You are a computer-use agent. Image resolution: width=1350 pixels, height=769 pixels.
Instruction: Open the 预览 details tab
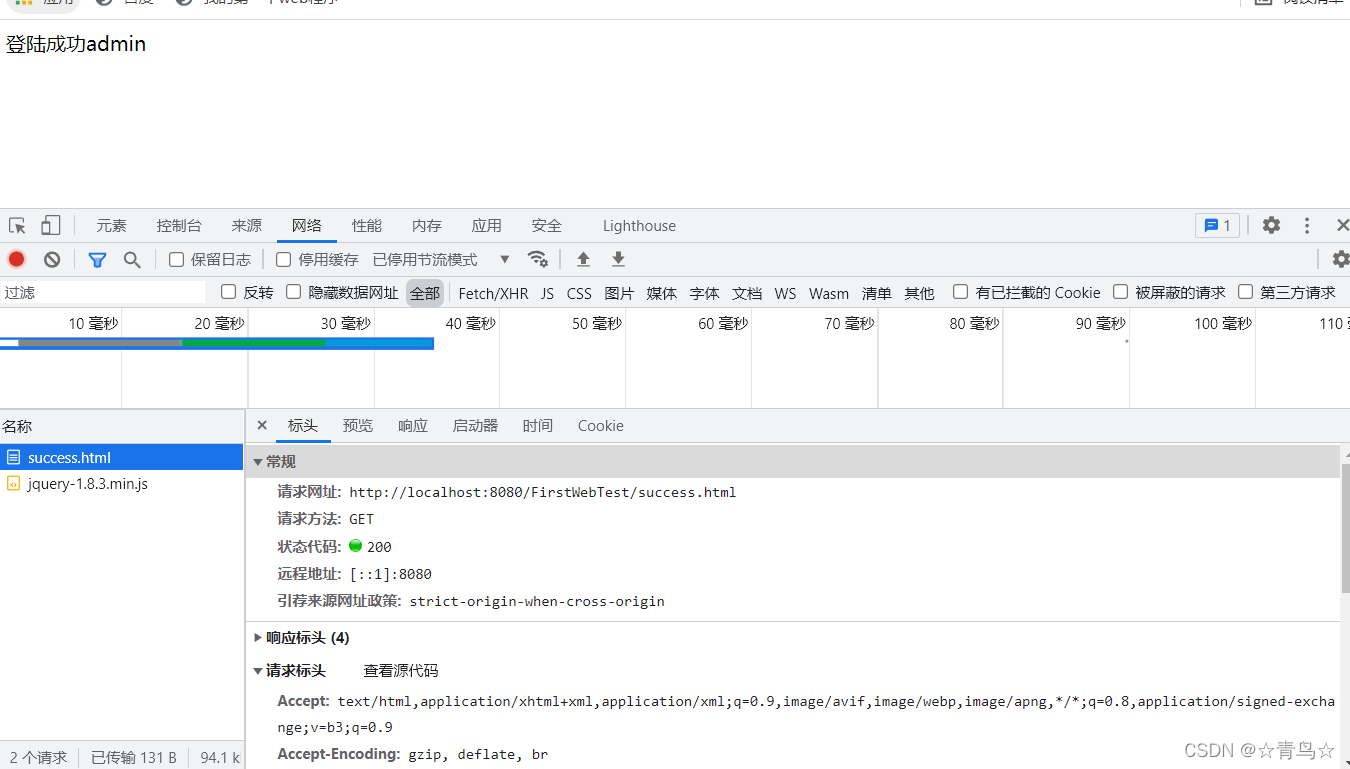point(358,425)
